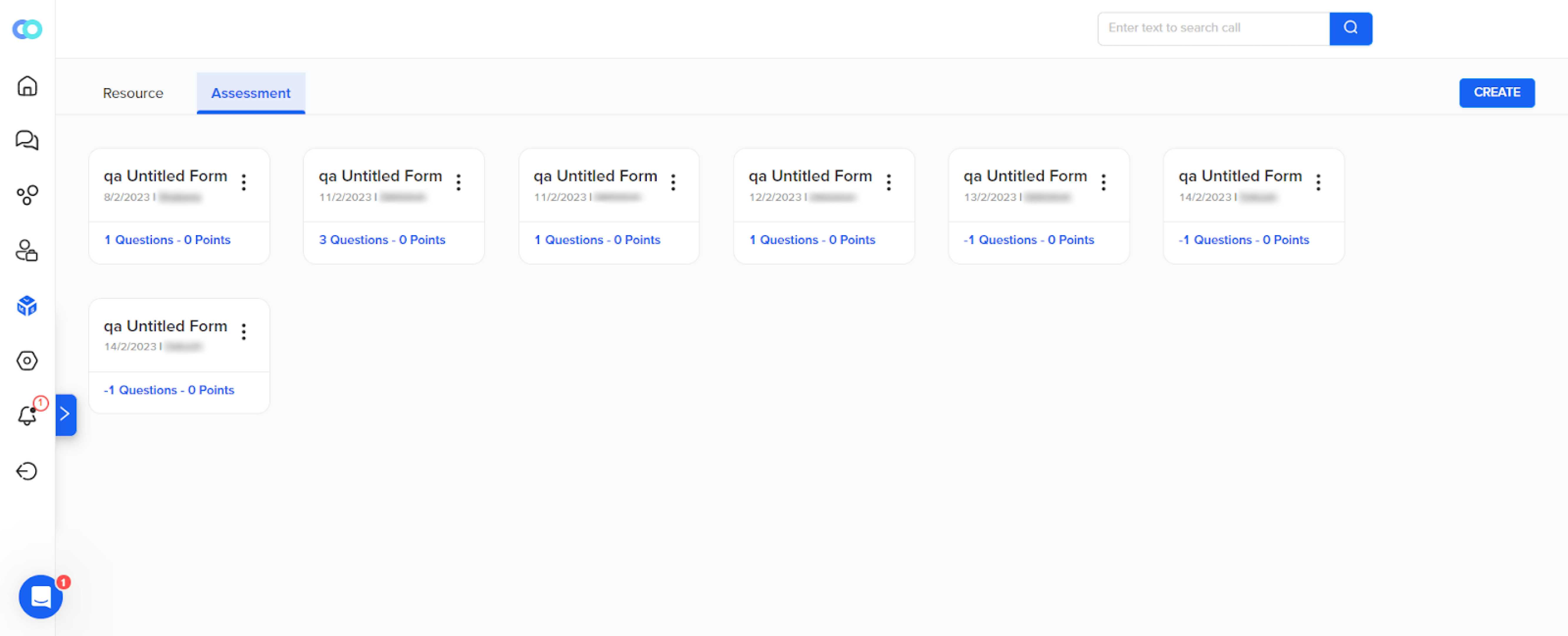The height and width of the screenshot is (636, 1568).
Task: Open menu on second-row qa Untitled Form card
Action: click(244, 332)
